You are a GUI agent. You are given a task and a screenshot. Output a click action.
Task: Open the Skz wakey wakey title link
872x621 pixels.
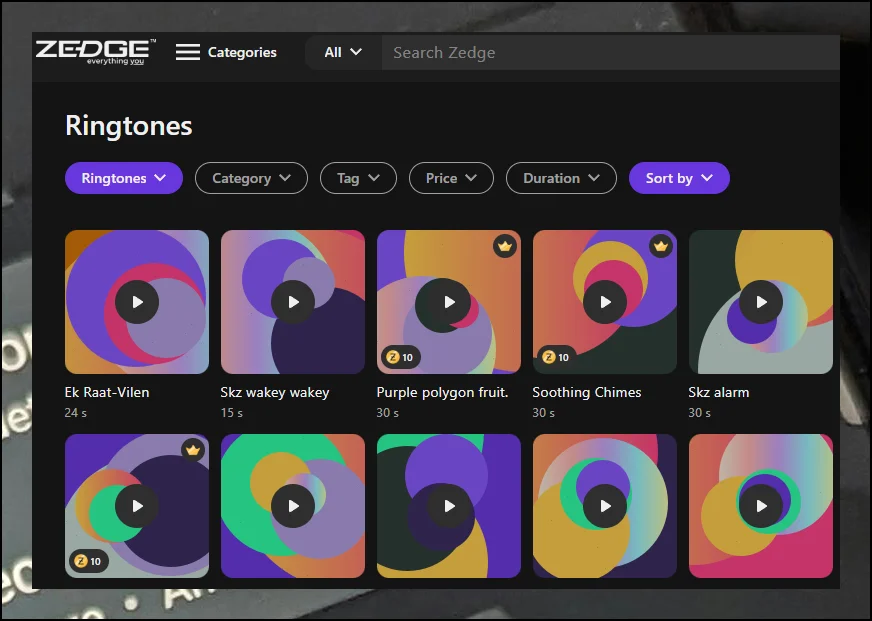(x=275, y=392)
